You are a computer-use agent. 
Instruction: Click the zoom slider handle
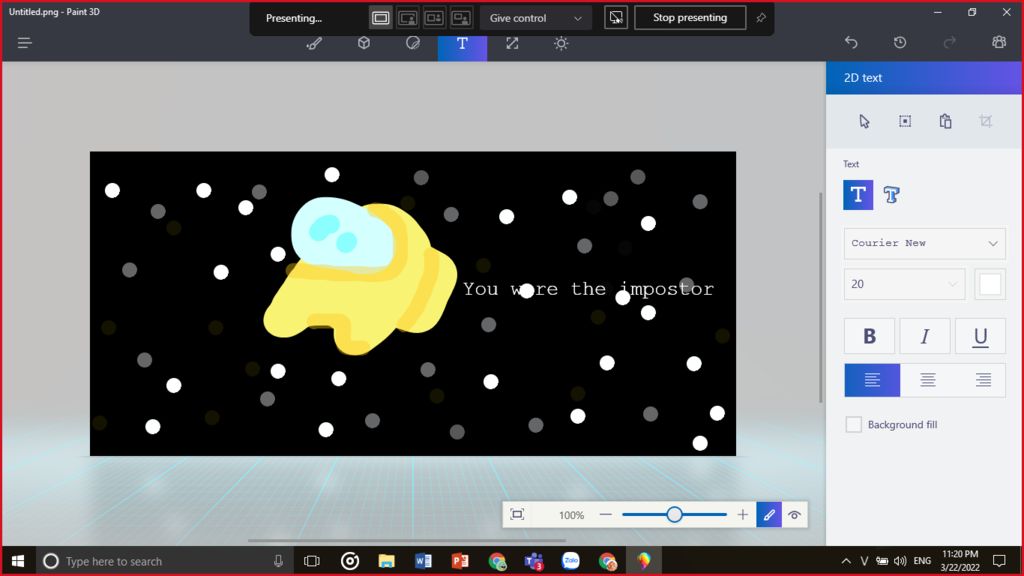(x=675, y=515)
